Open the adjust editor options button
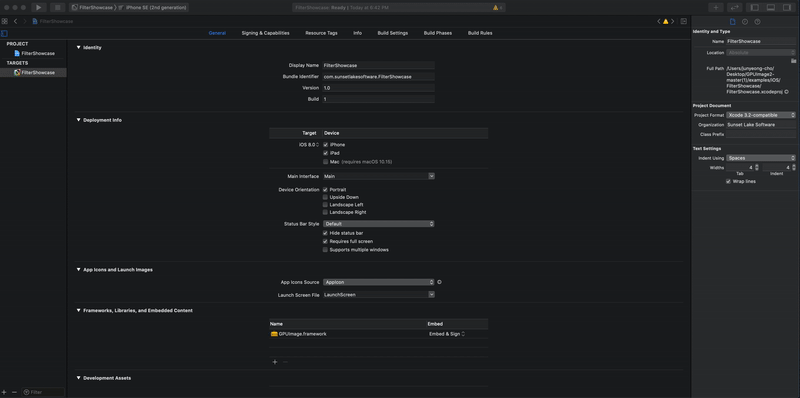 (x=684, y=21)
